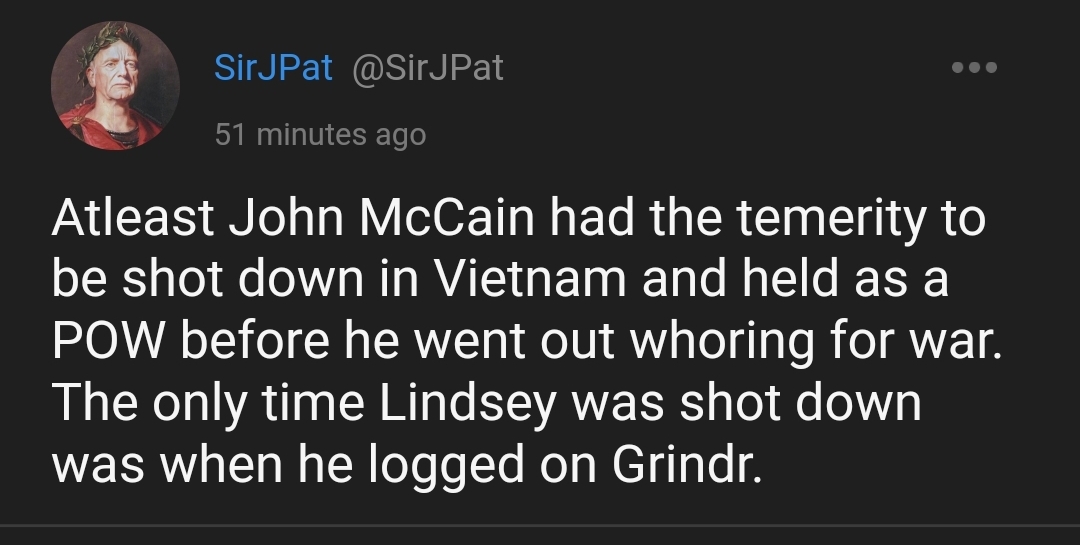Select the gray @SirJPat handle
Screen dimensions: 1080x545
click(428, 68)
